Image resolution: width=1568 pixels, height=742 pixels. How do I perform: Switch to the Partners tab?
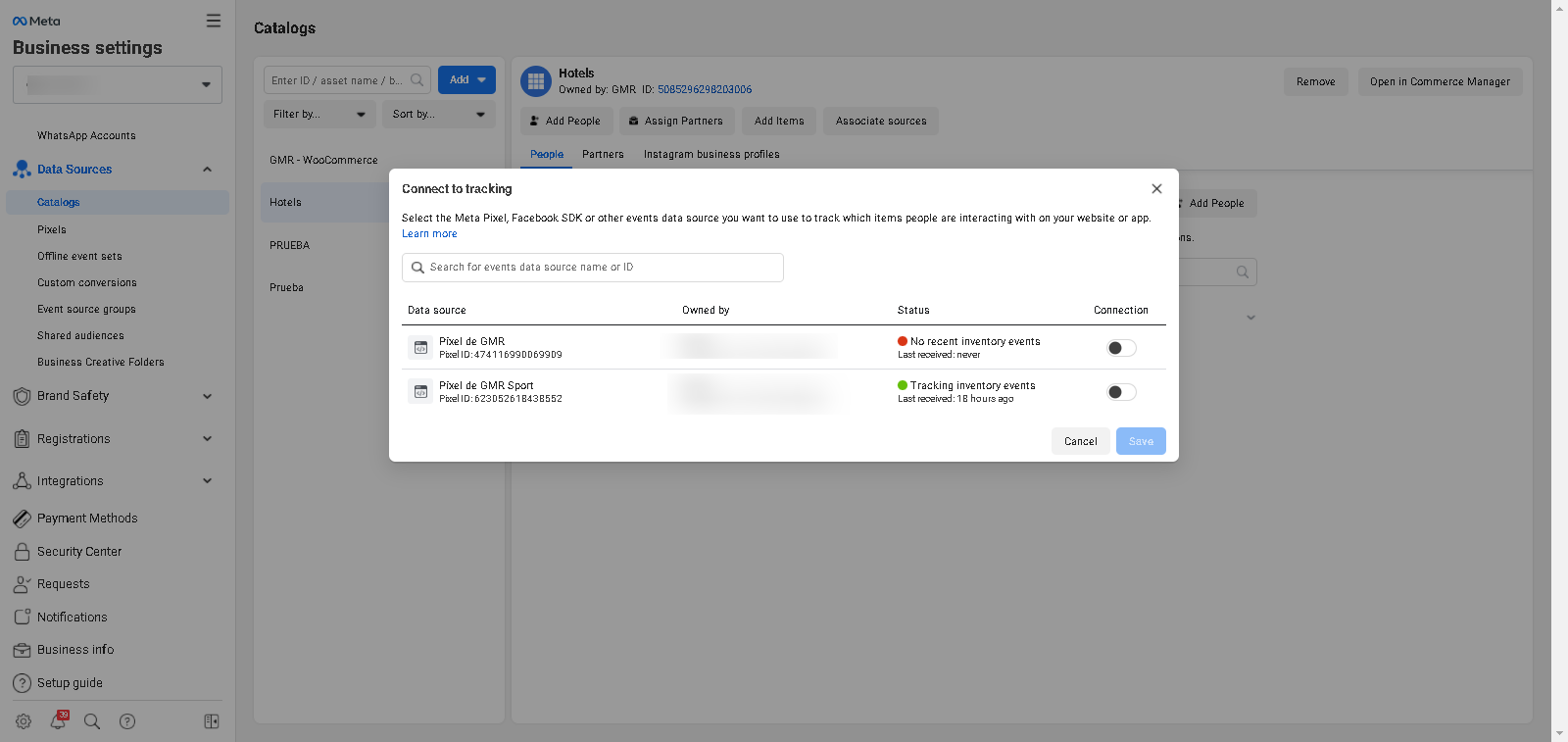[603, 155]
